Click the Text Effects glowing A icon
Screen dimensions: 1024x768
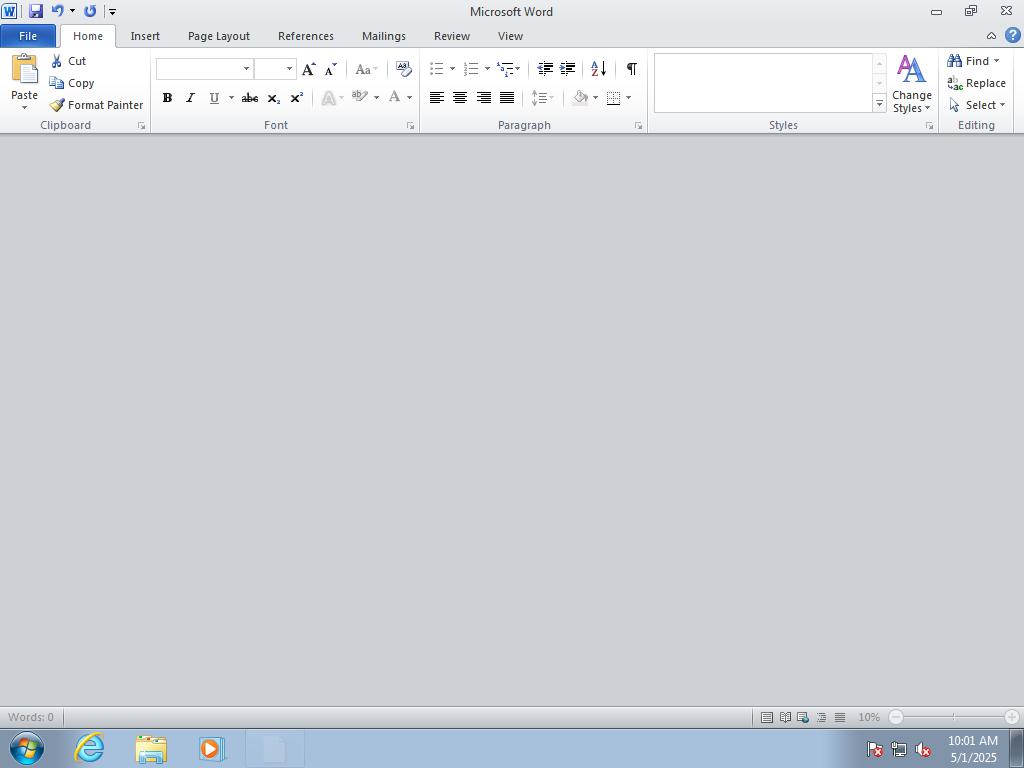click(328, 98)
